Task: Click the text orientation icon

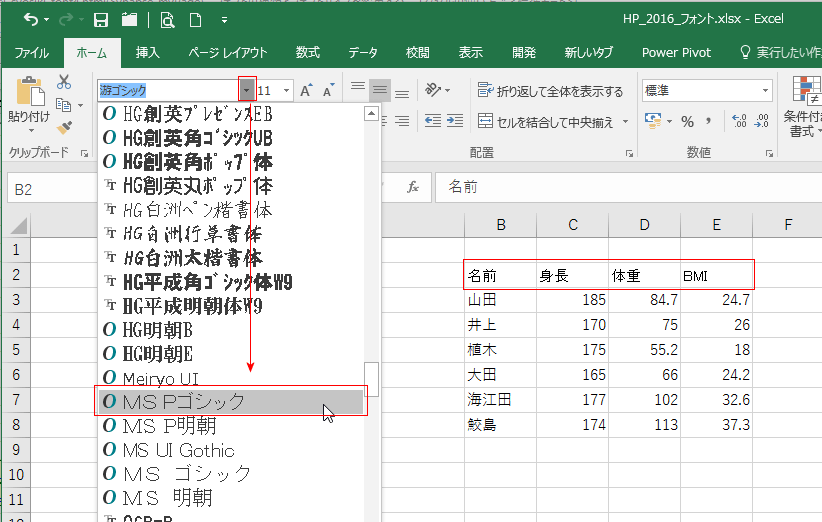Action: 432,91
